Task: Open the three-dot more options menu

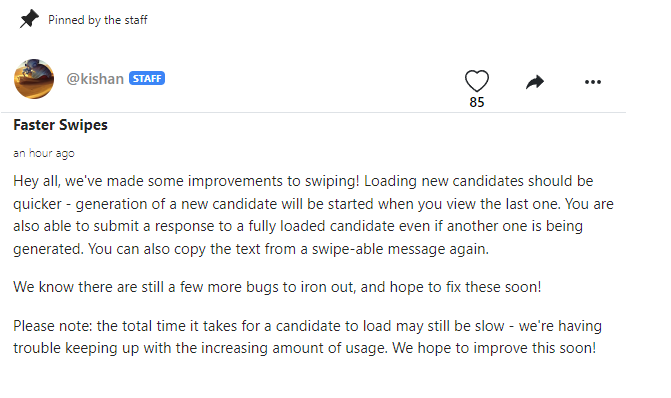Action: coord(593,82)
